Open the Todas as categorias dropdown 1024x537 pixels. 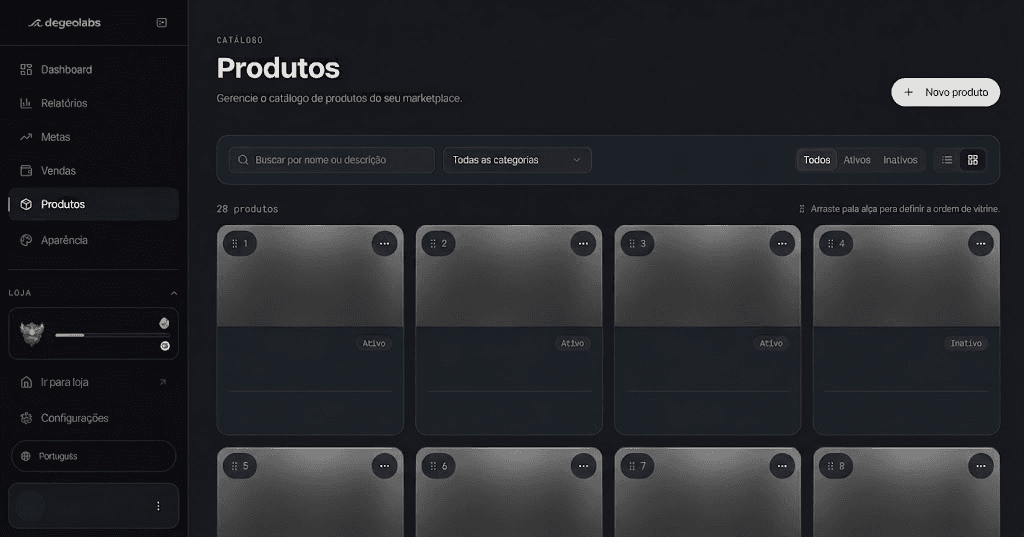(517, 160)
